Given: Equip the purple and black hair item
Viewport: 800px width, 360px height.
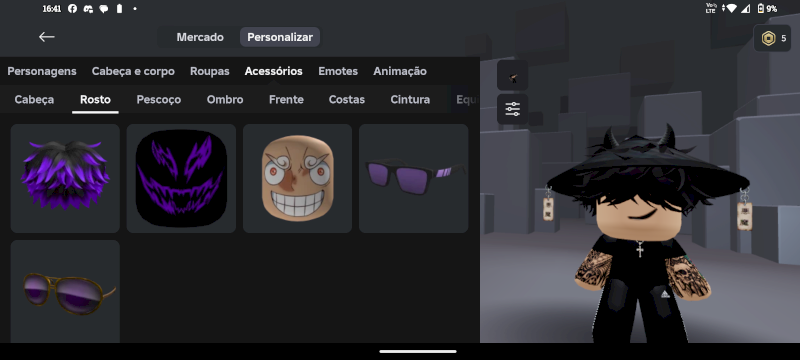Looking at the screenshot, I should (x=65, y=178).
